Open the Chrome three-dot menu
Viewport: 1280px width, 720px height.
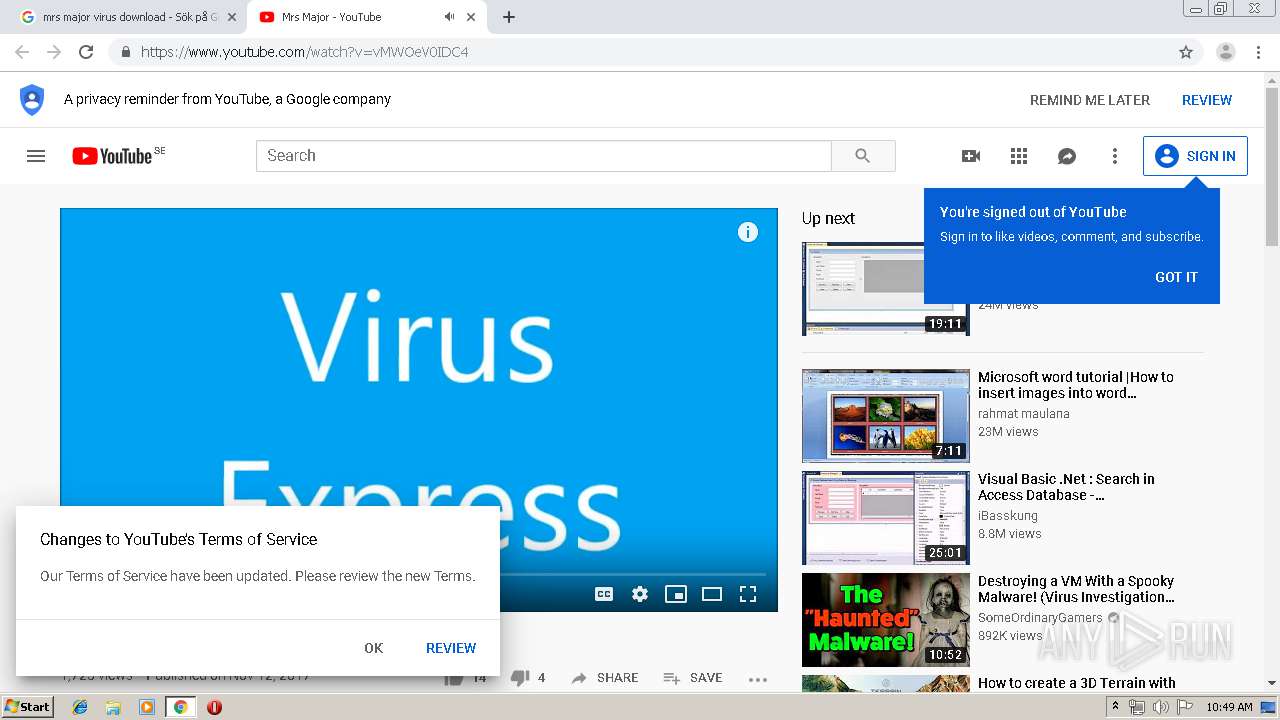click(1258, 52)
